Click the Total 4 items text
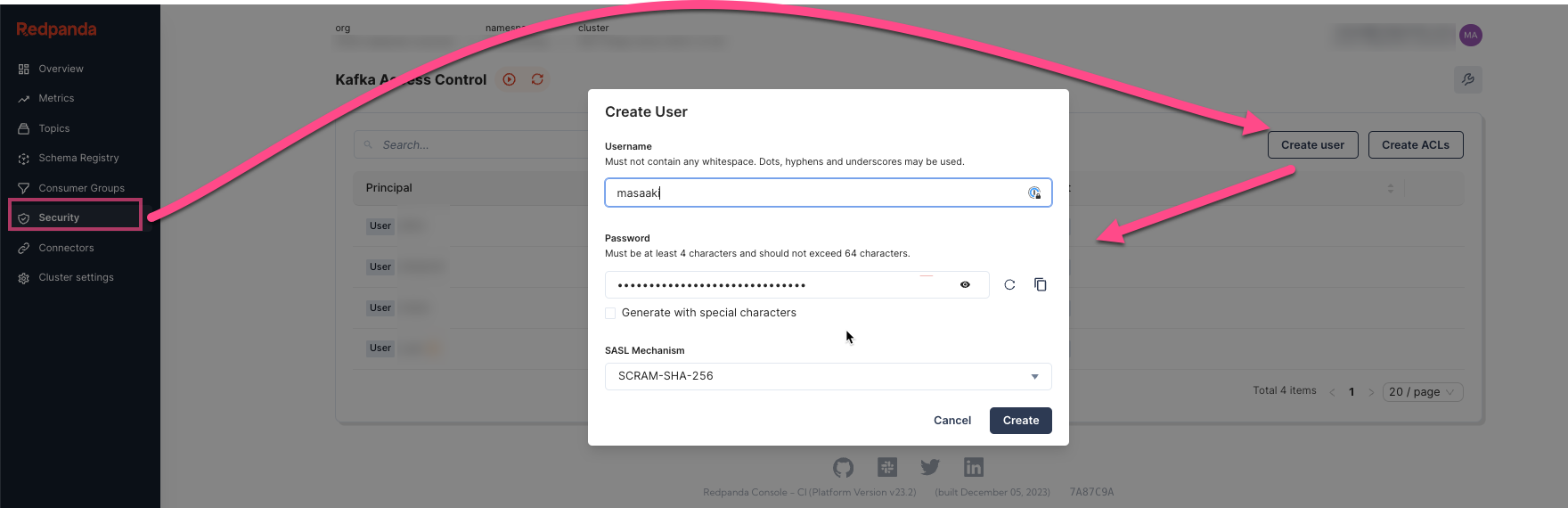Image resolution: width=1568 pixels, height=508 pixels. [1285, 390]
